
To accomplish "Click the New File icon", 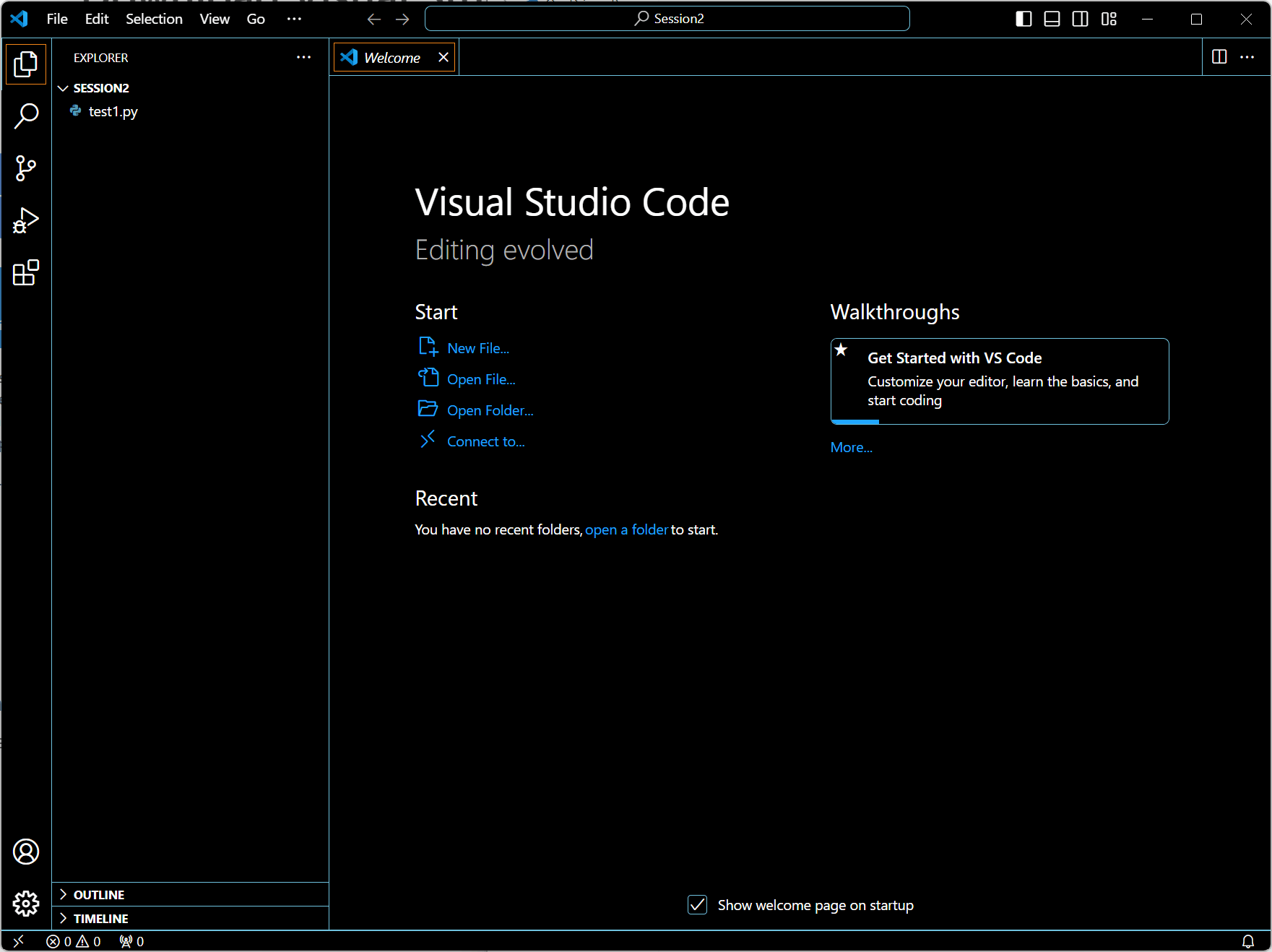I will pyautogui.click(x=428, y=347).
